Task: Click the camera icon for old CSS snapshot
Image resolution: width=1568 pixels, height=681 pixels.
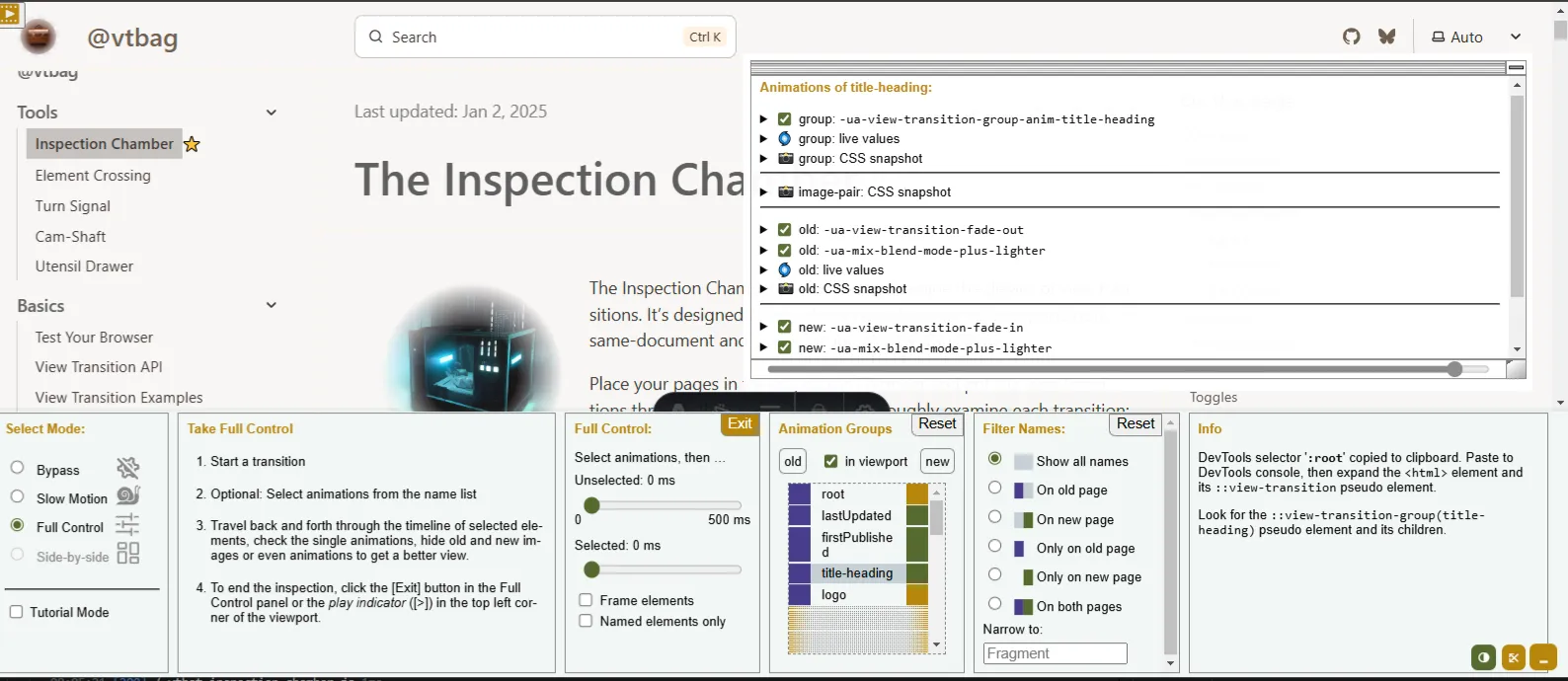Action: [785, 288]
